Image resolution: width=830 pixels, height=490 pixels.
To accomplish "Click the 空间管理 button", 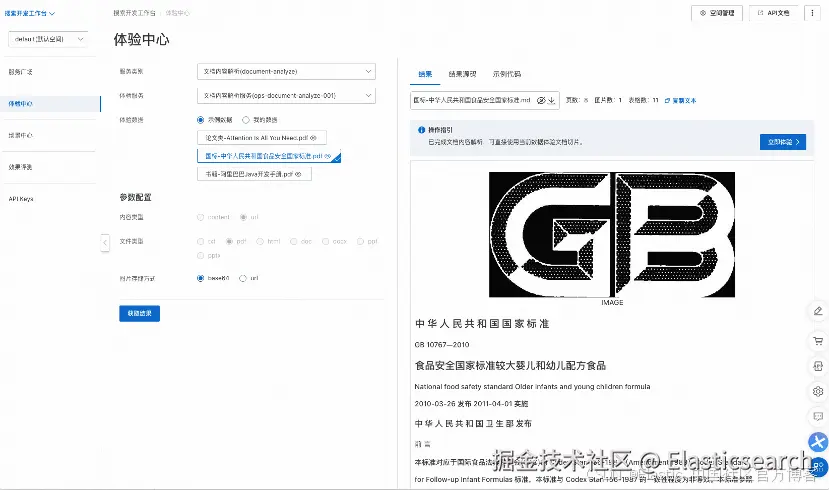I will coord(717,13).
